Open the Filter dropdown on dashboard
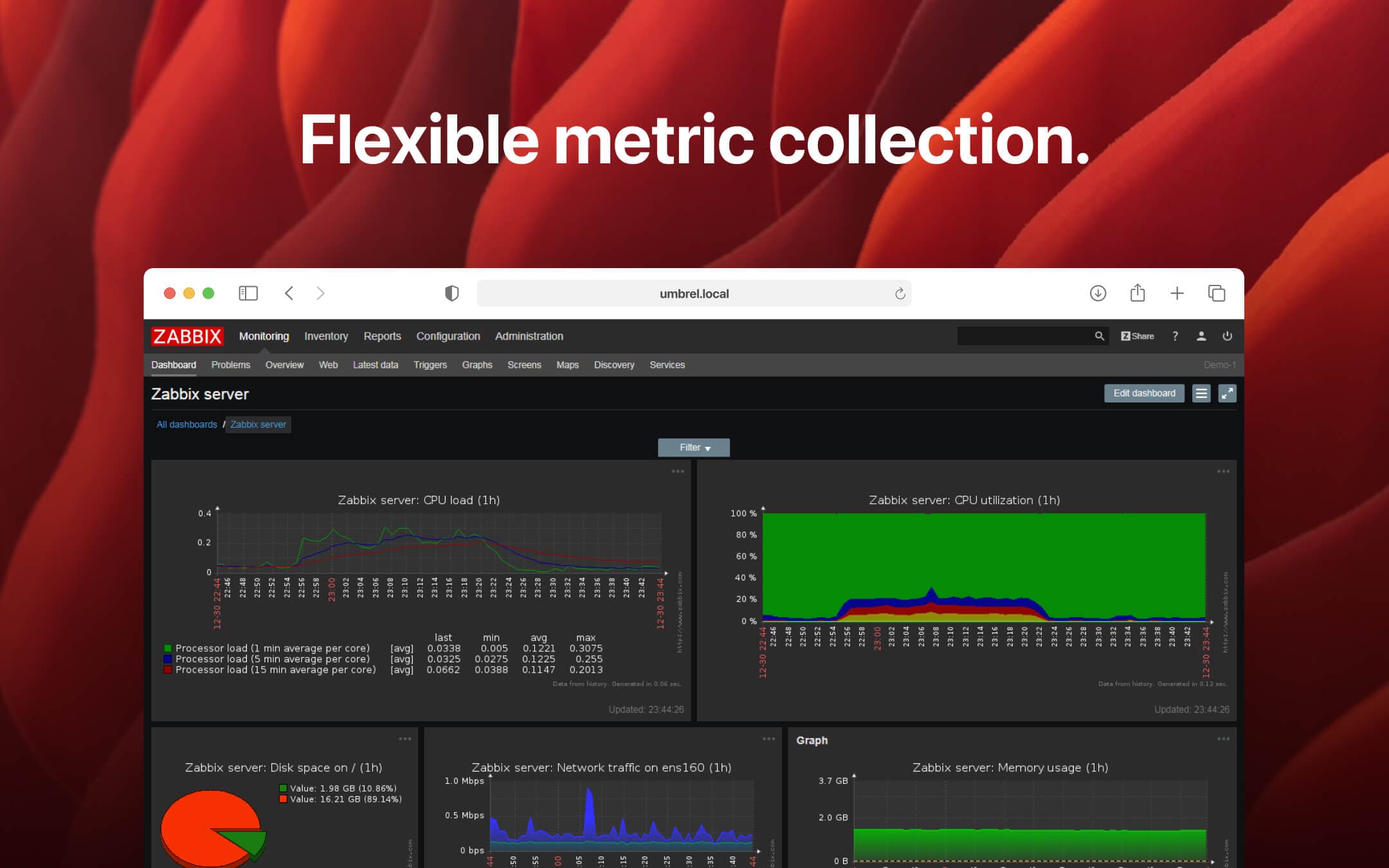Screen dimensions: 1389x868 (x=694, y=447)
